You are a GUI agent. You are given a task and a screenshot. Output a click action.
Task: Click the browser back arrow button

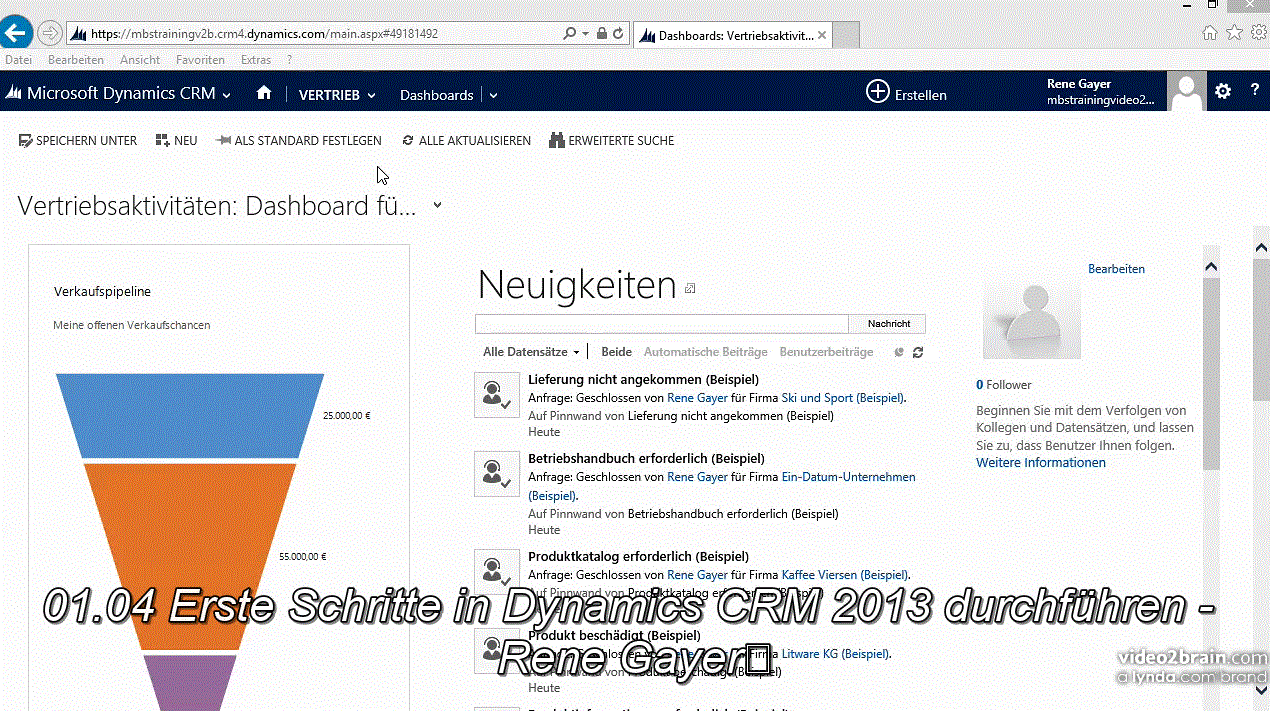coord(16,32)
